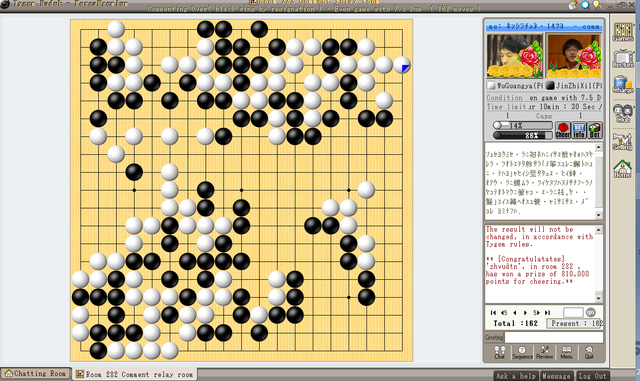
Task: Jump to last move
Action: pyautogui.click(x=547, y=312)
